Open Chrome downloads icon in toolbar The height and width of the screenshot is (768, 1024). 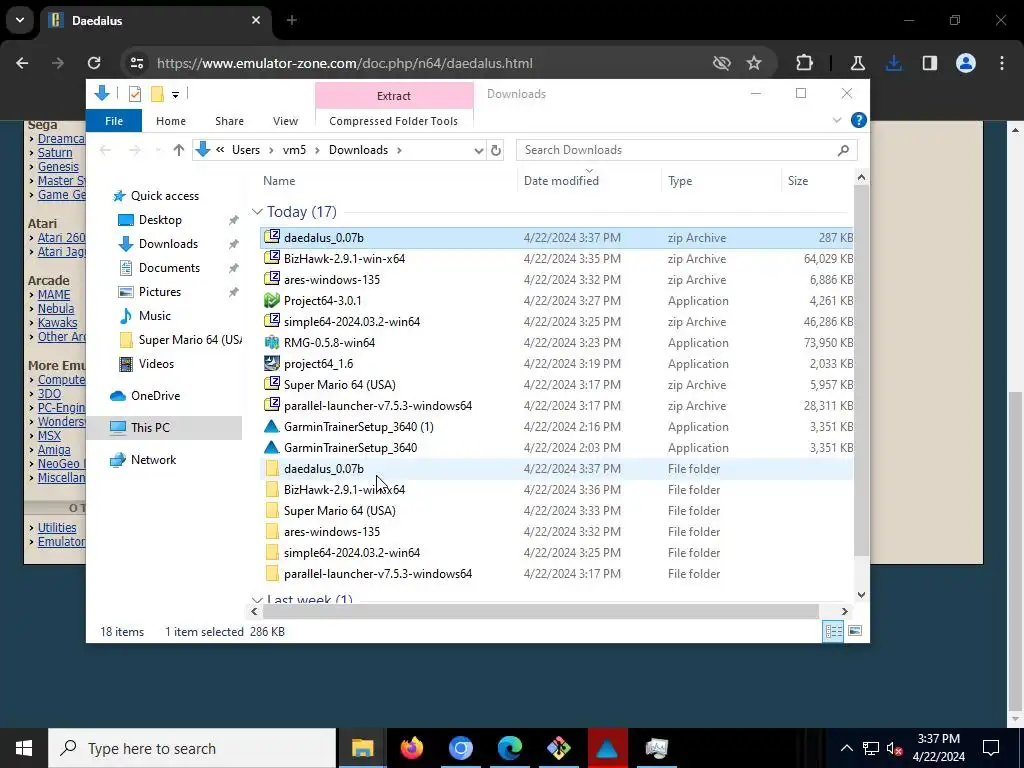(x=894, y=63)
